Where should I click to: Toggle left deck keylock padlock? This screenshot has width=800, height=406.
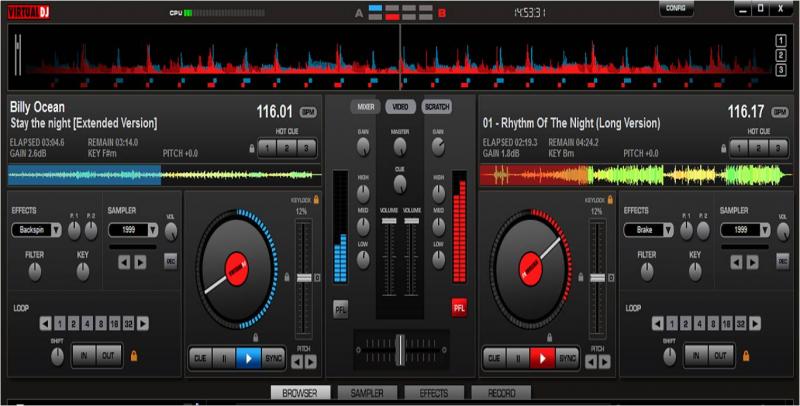[x=316, y=200]
